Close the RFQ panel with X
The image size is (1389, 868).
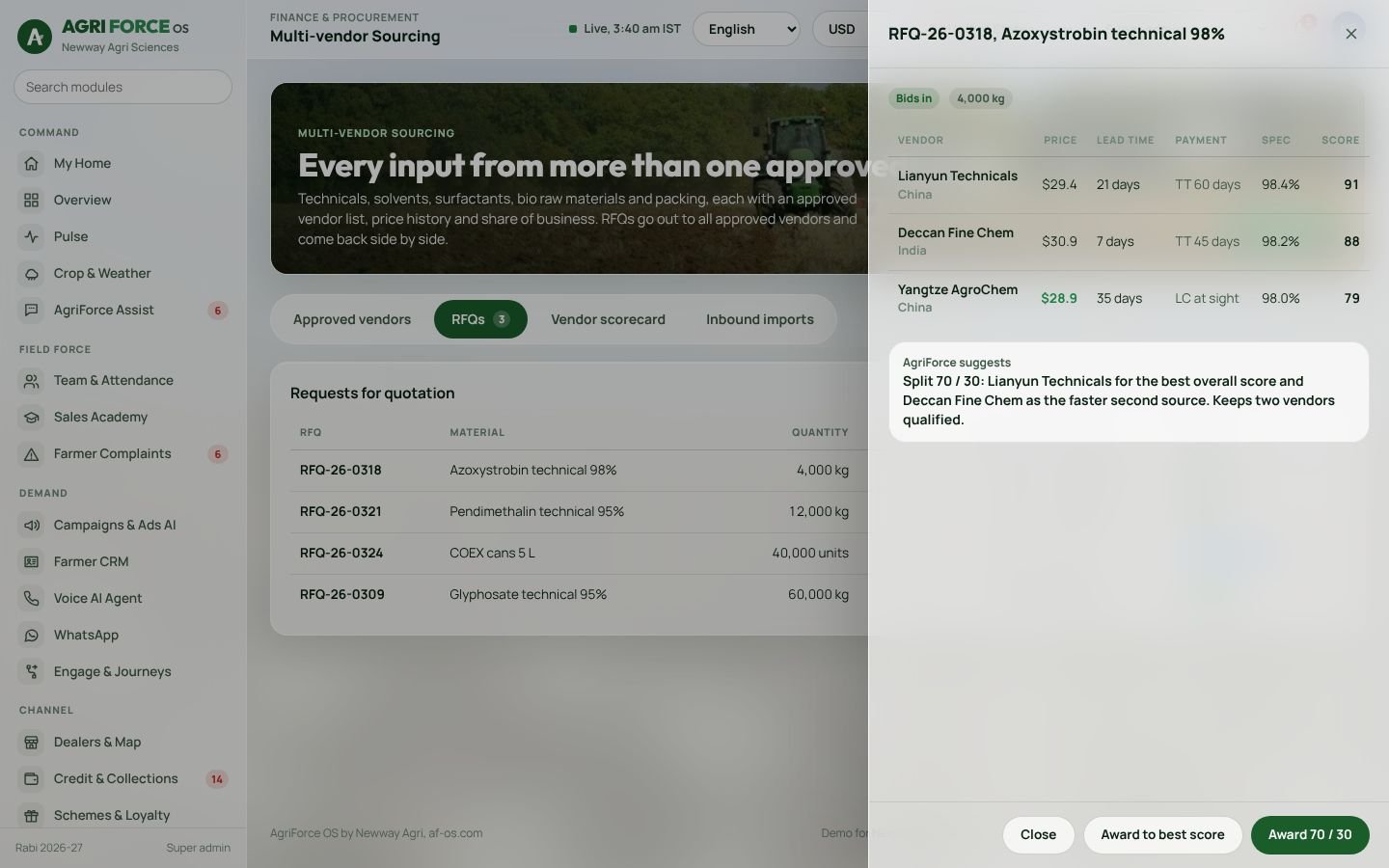[1350, 34]
